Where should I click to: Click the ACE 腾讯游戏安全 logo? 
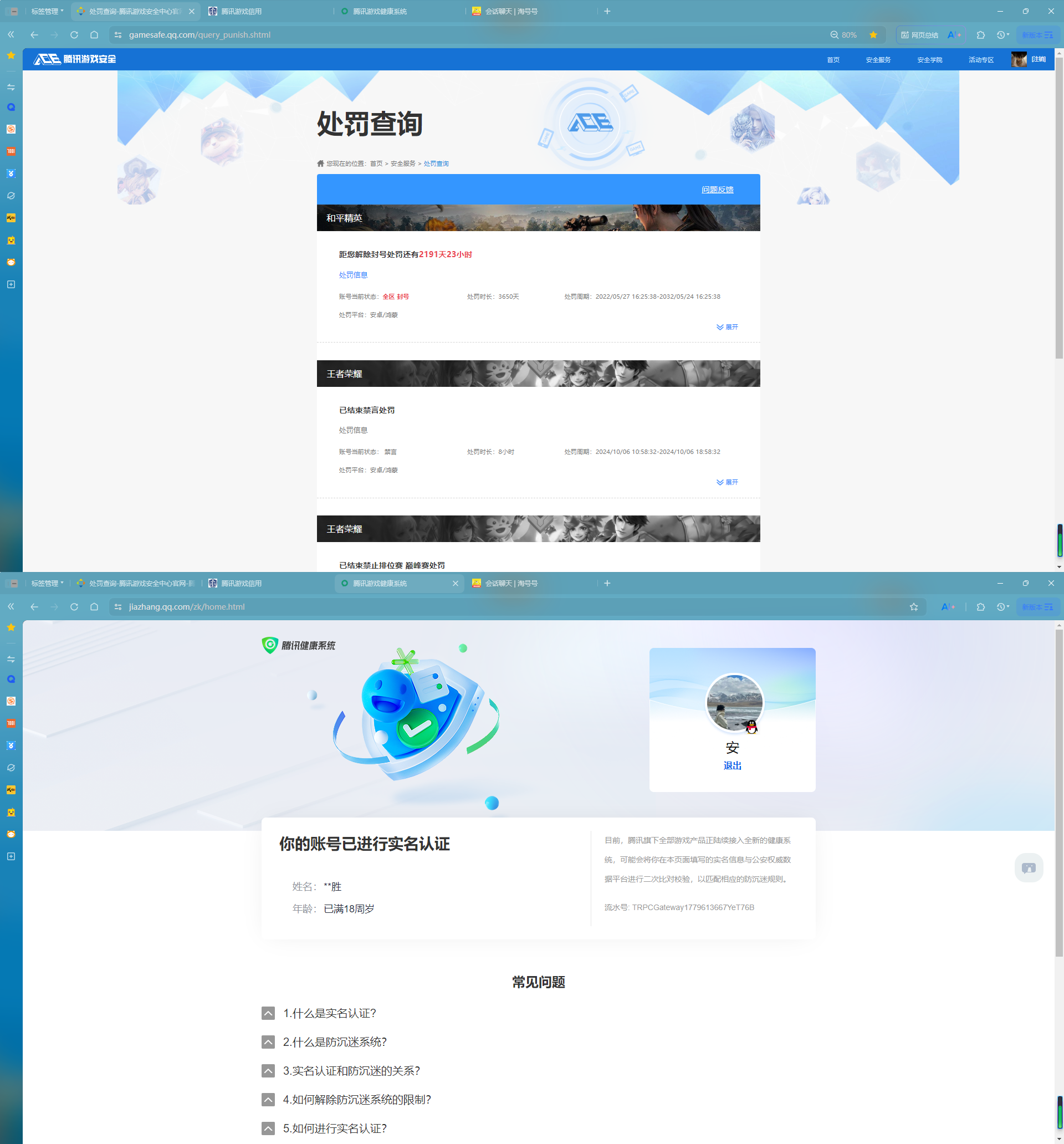pyautogui.click(x=75, y=59)
